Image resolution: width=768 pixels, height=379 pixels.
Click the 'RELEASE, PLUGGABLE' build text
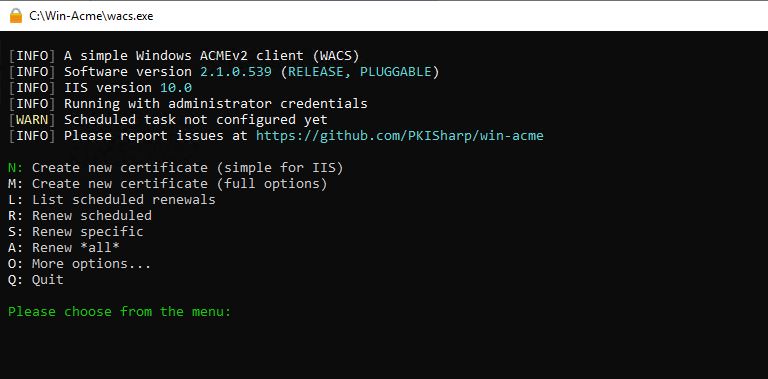[x=360, y=72]
